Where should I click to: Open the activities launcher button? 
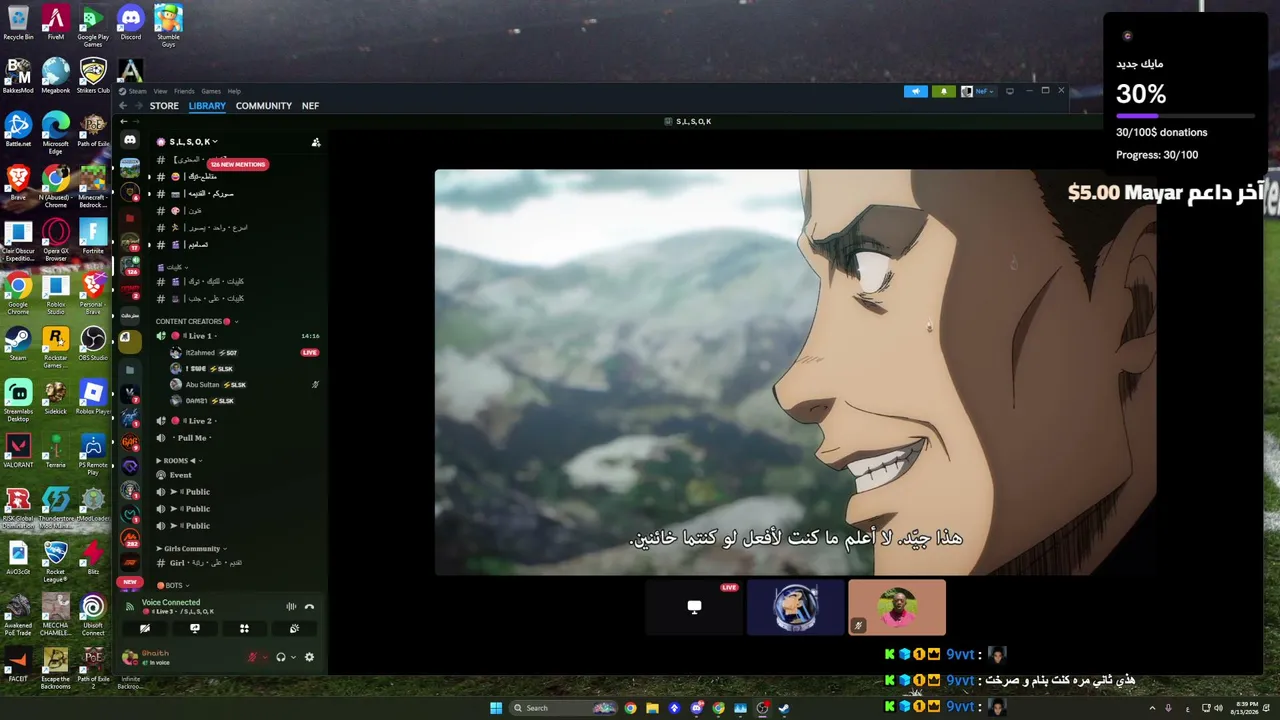click(x=244, y=629)
